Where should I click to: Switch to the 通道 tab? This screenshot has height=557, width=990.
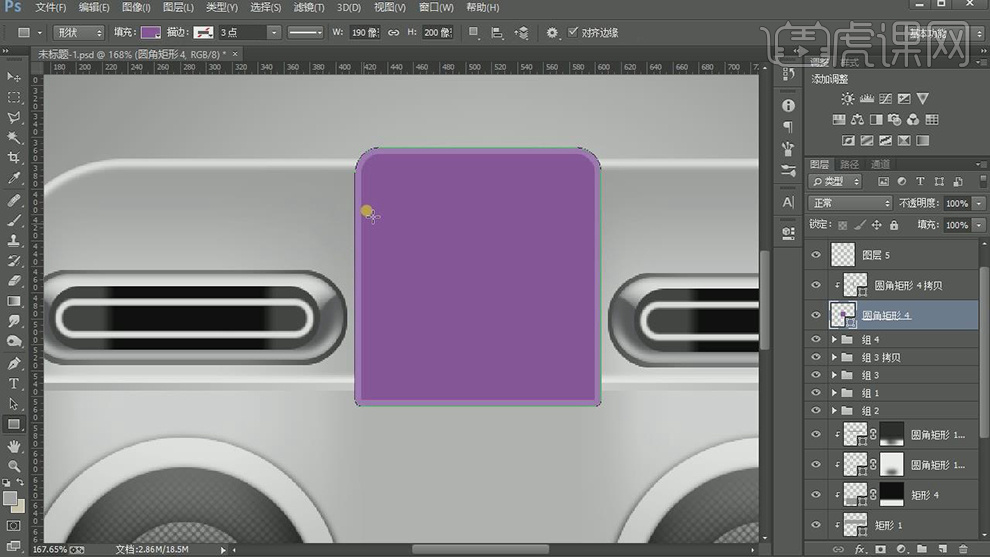(880, 164)
